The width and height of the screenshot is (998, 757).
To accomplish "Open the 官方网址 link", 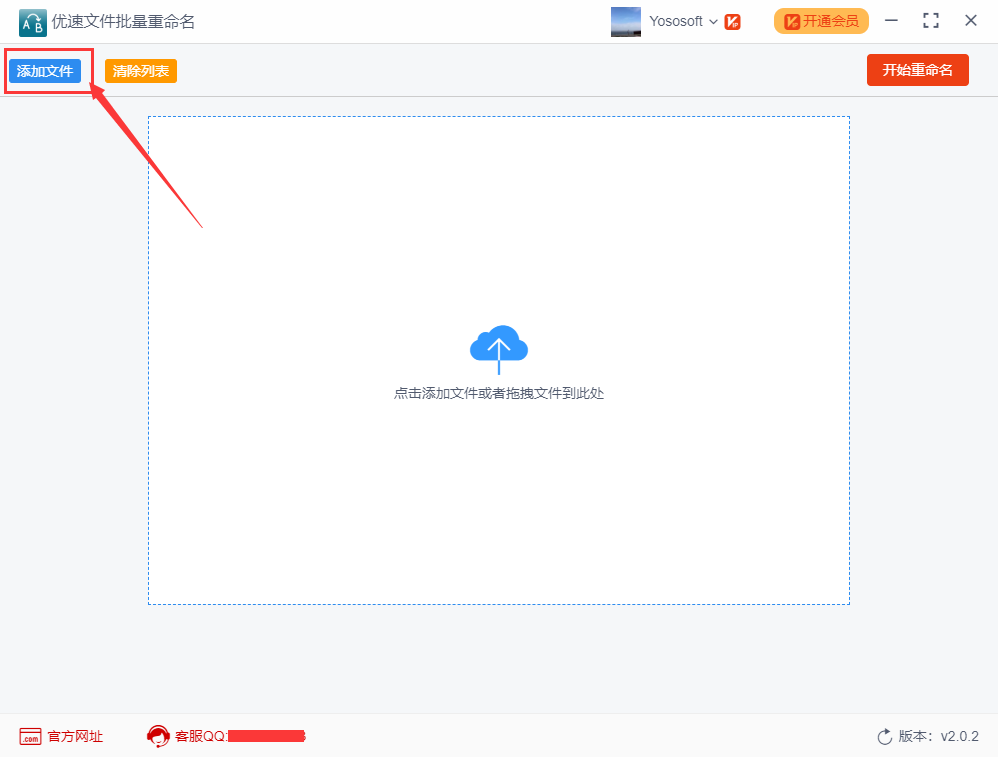I will tap(75, 737).
